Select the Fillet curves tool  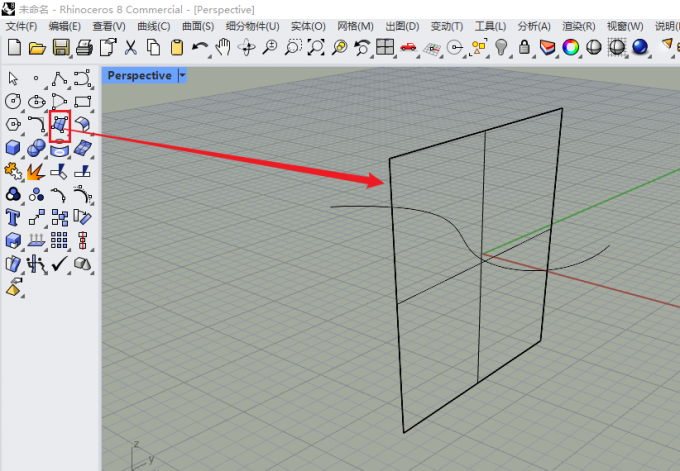pos(36,124)
